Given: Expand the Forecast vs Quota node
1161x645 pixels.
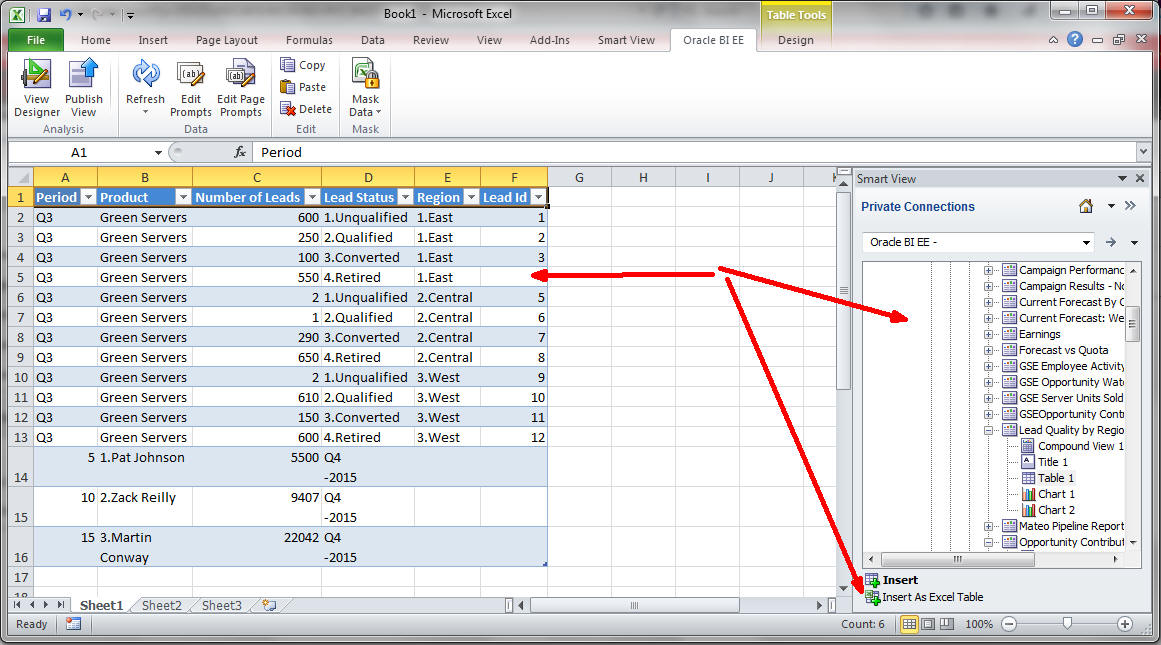Looking at the screenshot, I should coord(988,350).
